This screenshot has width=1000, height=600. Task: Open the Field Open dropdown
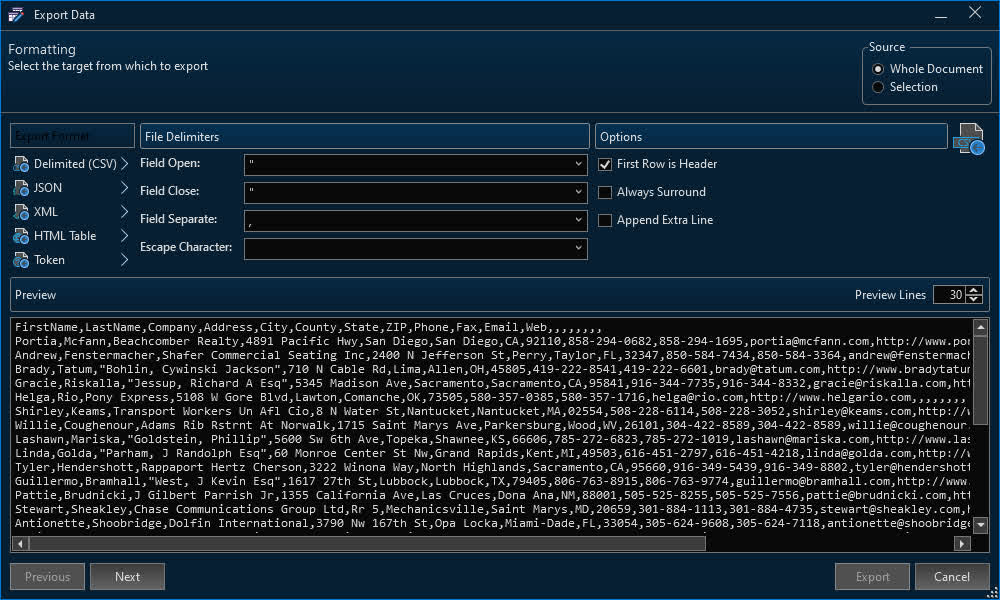578,164
